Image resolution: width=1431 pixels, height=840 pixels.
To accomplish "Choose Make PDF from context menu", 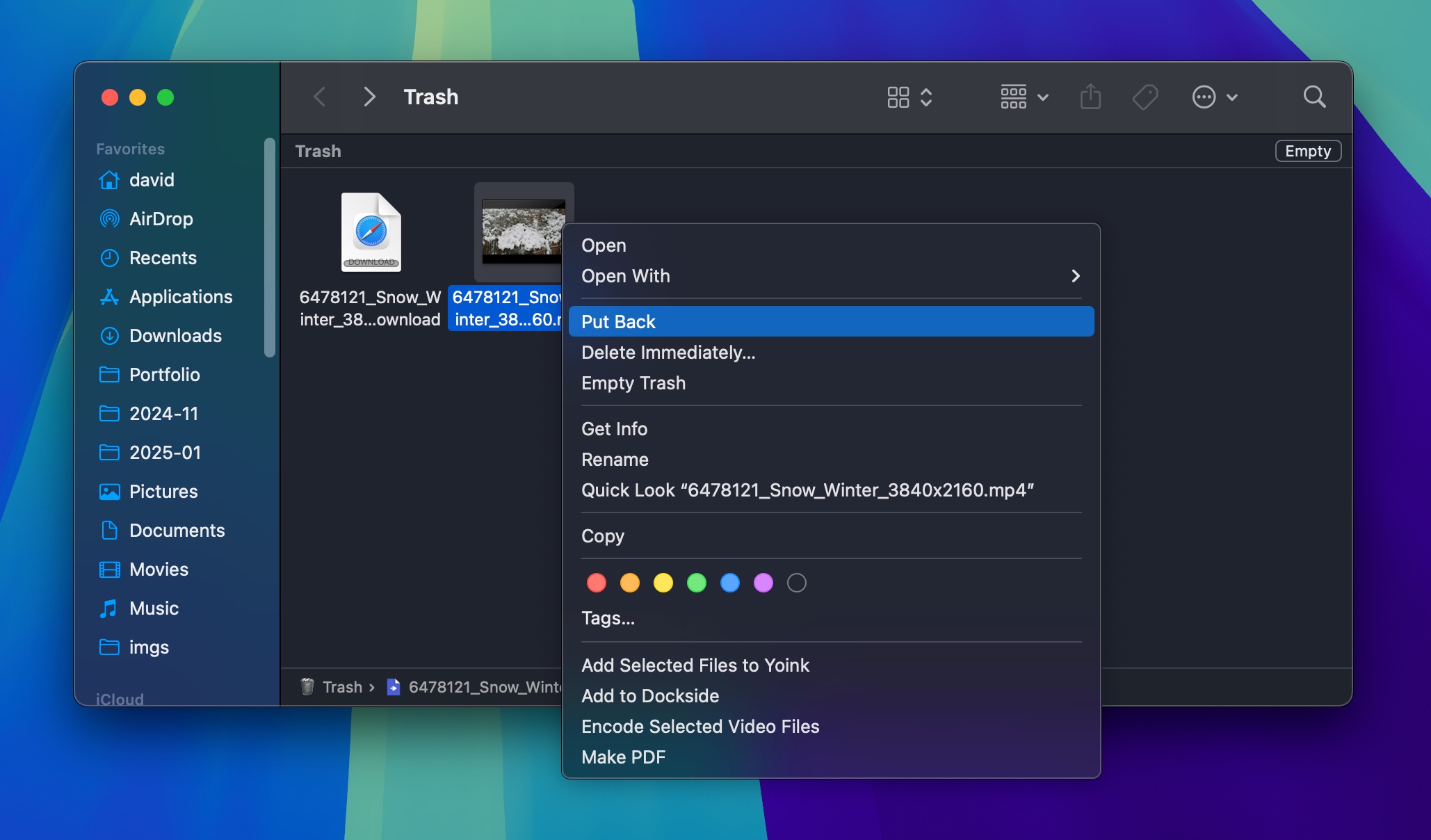I will [831, 757].
